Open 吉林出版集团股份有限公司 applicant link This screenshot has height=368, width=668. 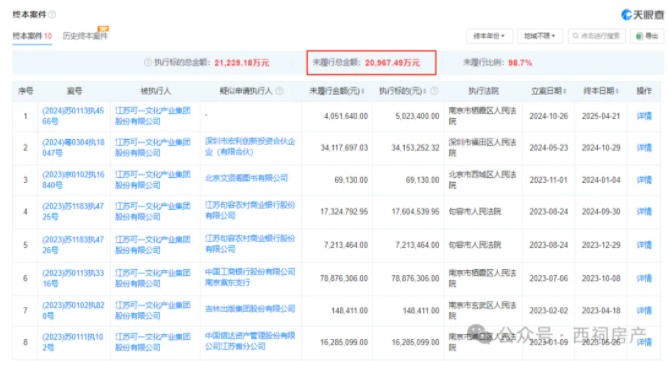[x=250, y=309]
